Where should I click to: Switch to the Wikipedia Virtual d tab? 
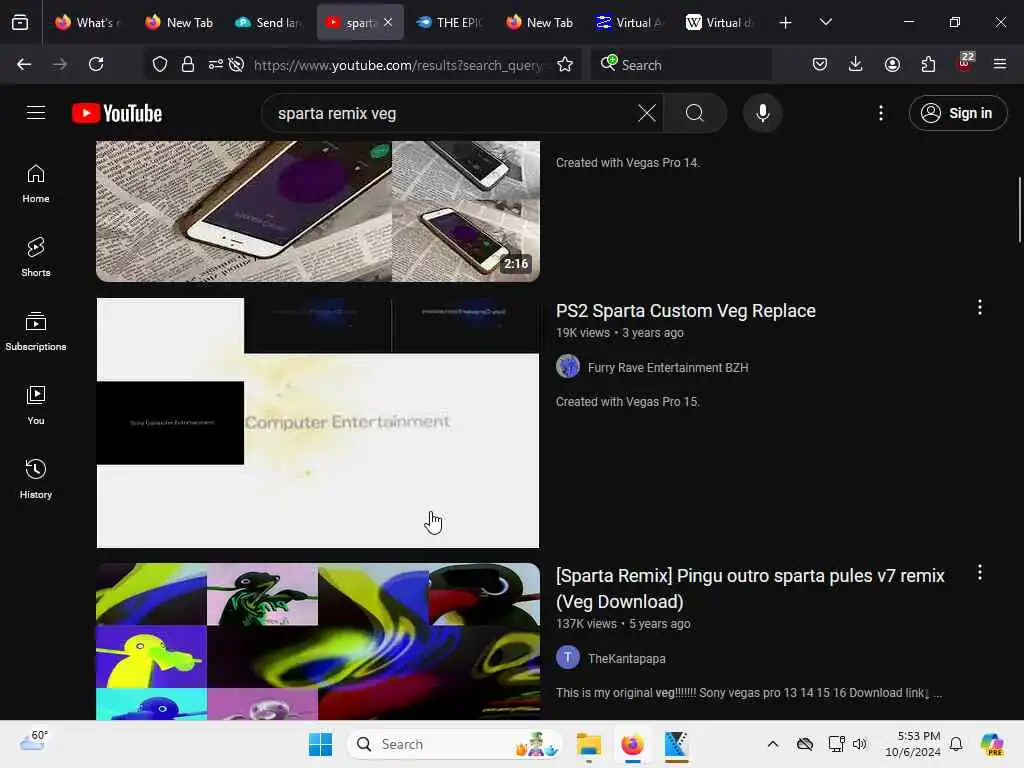pos(720,23)
